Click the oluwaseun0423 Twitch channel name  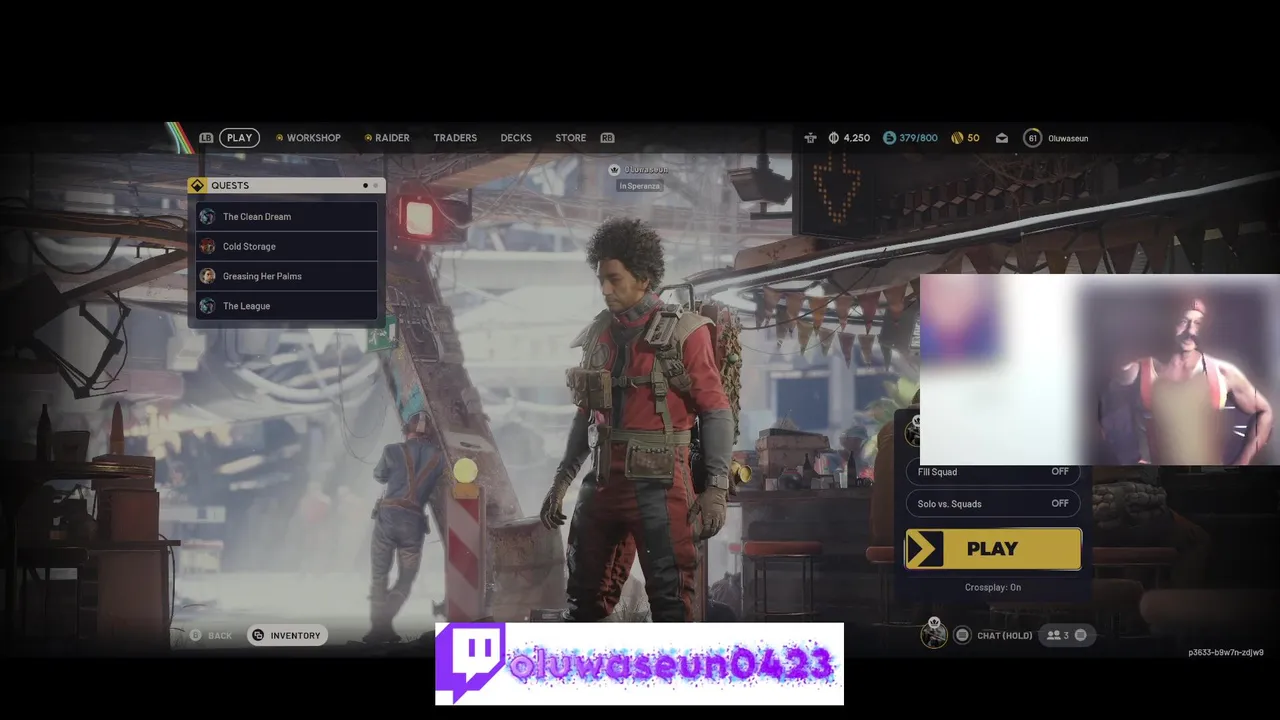pos(671,665)
